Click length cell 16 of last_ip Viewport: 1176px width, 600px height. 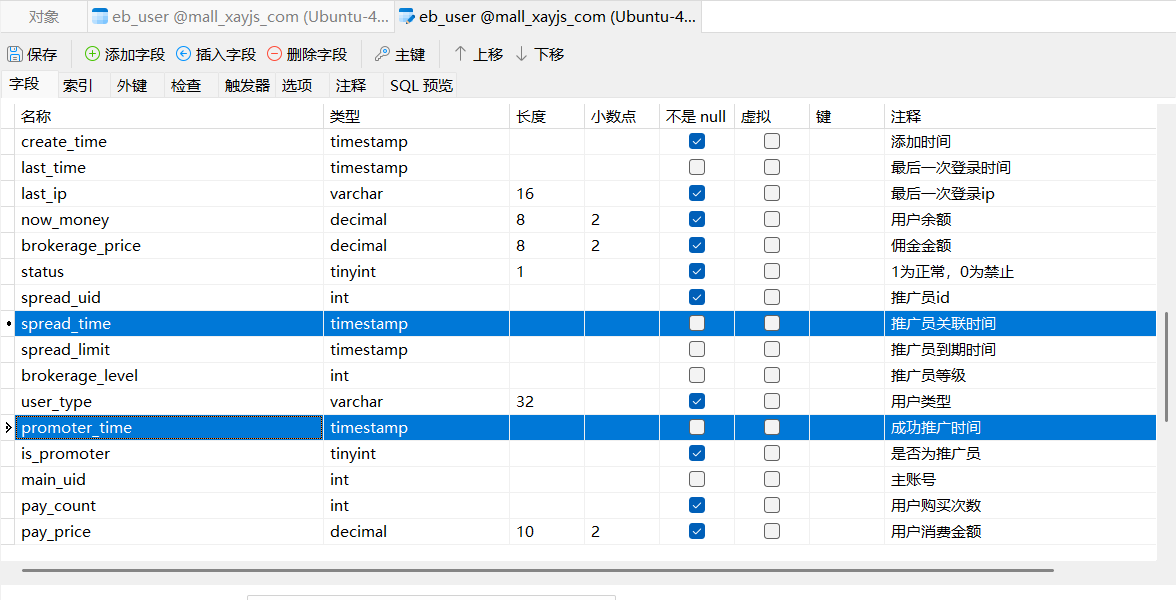[x=547, y=194]
